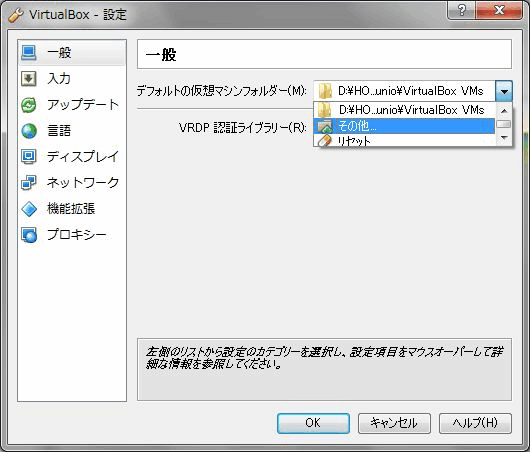Click folder icon of the first dropdown list entry
This screenshot has height=452, width=530.
(324, 110)
